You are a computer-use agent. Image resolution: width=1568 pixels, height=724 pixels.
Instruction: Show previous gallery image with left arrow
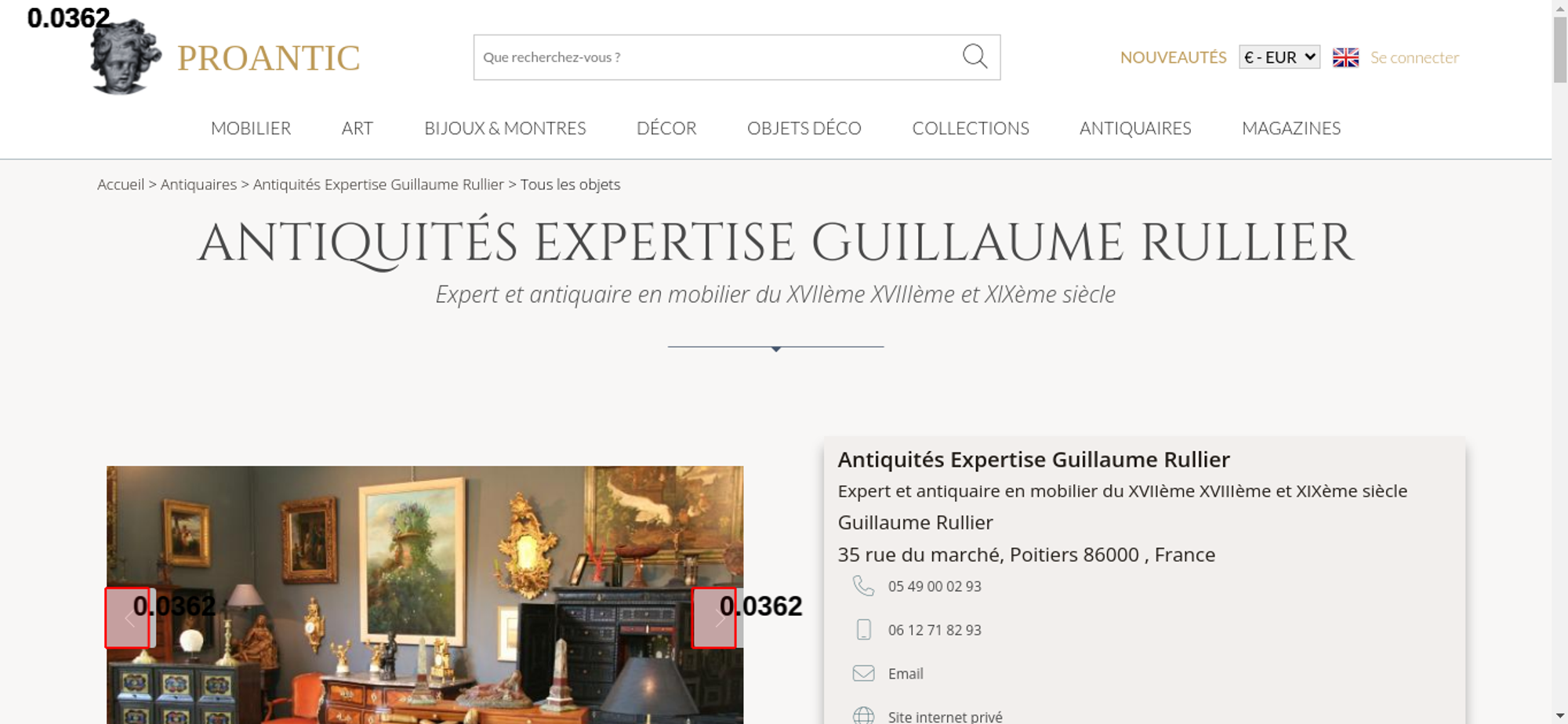tap(128, 618)
